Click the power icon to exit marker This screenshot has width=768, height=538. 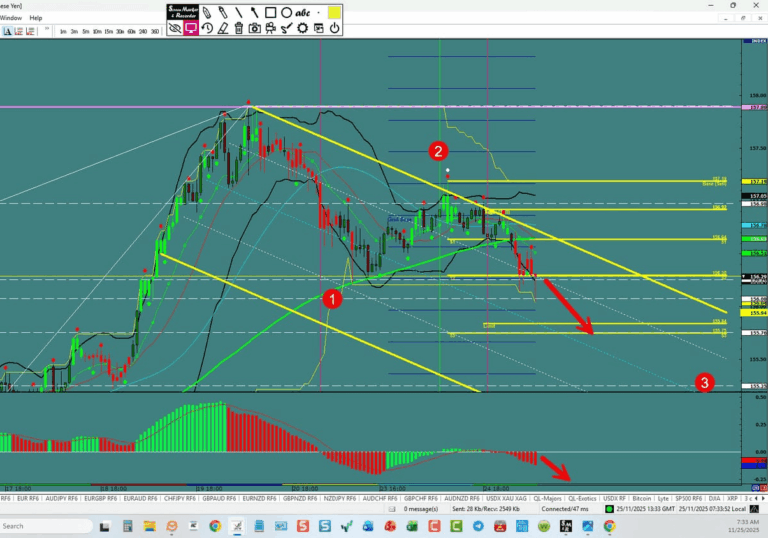(x=335, y=28)
